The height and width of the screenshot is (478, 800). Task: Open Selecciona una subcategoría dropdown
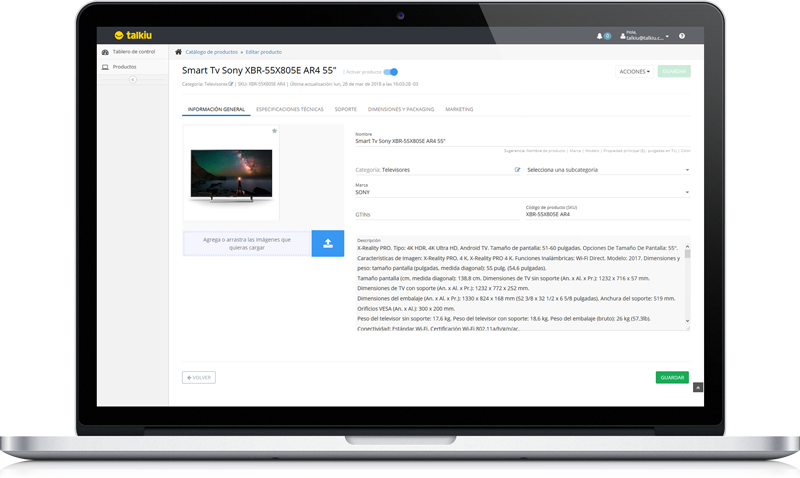(x=608, y=170)
